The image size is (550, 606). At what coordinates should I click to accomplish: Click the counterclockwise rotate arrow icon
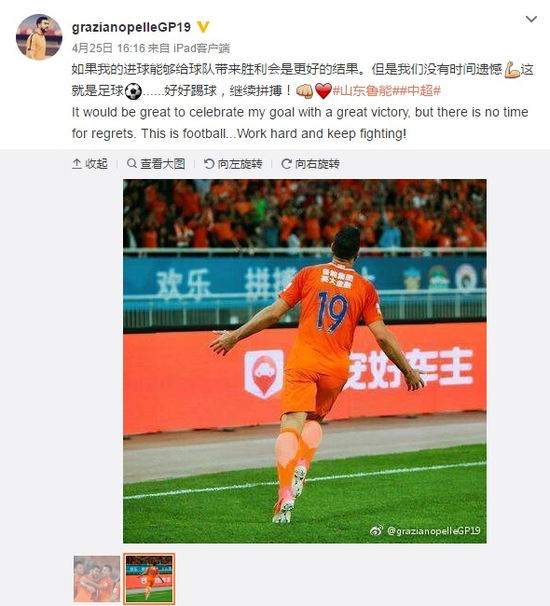tap(209, 164)
